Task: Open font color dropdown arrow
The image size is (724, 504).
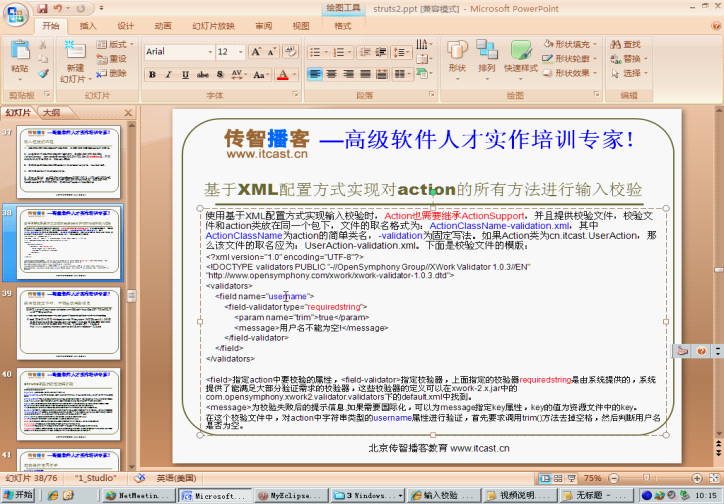Action: click(x=294, y=74)
